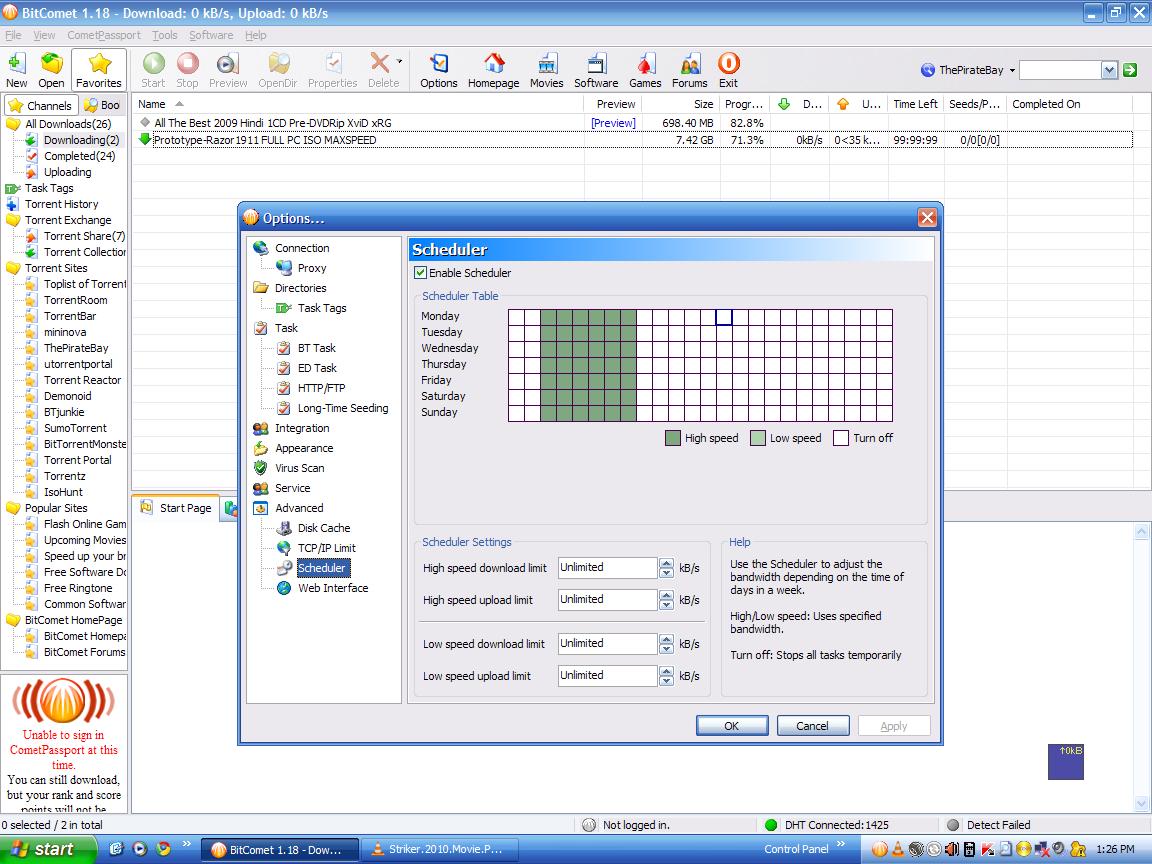The height and width of the screenshot is (864, 1152).
Task: Adjust the Low speed download limit spinner
Action: [666, 644]
